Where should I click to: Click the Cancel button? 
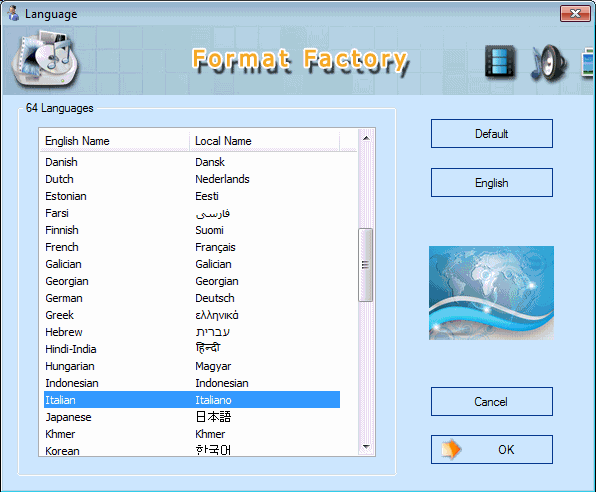491,402
